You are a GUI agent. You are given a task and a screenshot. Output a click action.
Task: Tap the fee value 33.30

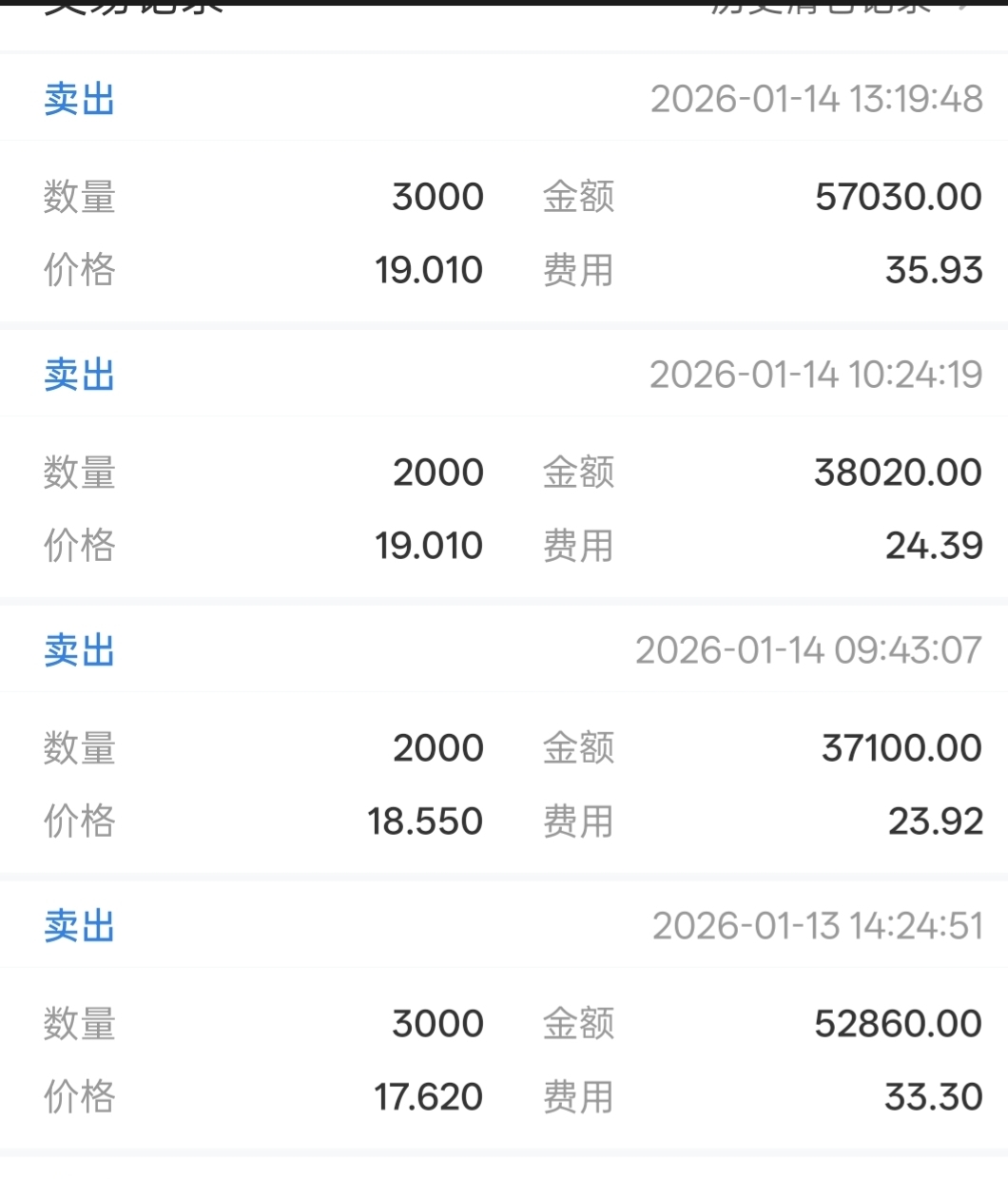935,1097
